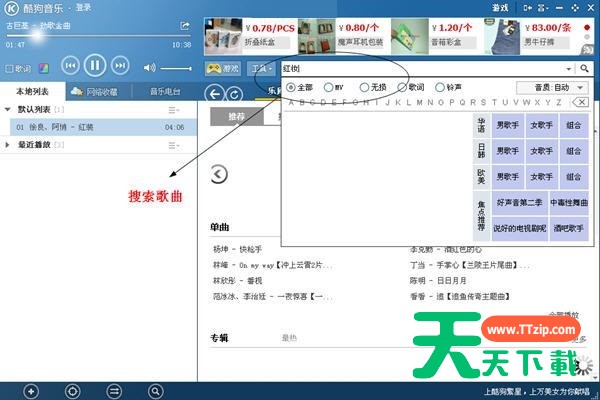Viewport: 600px width, 400px height.
Task: Open 好声音第二季 recommendation
Action: [x=520, y=202]
